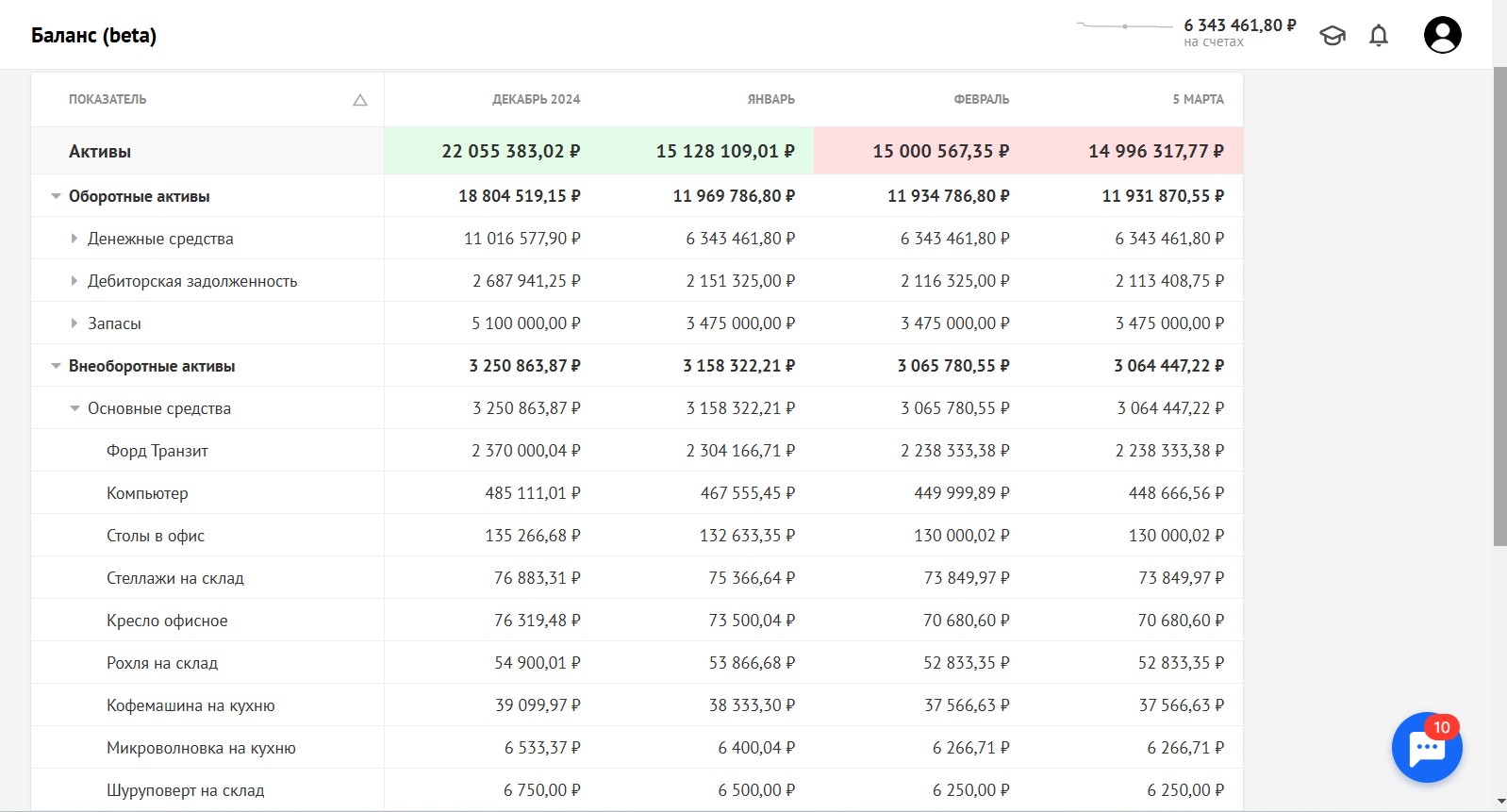Open the user profile avatar
The height and width of the screenshot is (812, 1507).
pyautogui.click(x=1442, y=35)
